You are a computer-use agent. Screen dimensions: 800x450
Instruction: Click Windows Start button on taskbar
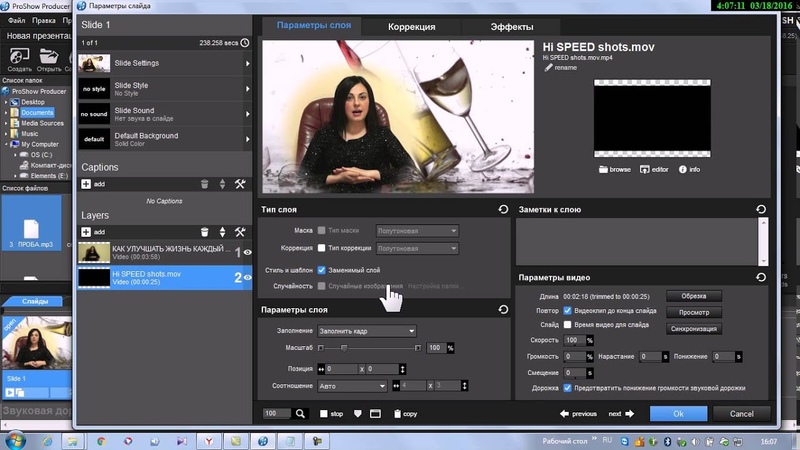pyautogui.click(x=14, y=441)
